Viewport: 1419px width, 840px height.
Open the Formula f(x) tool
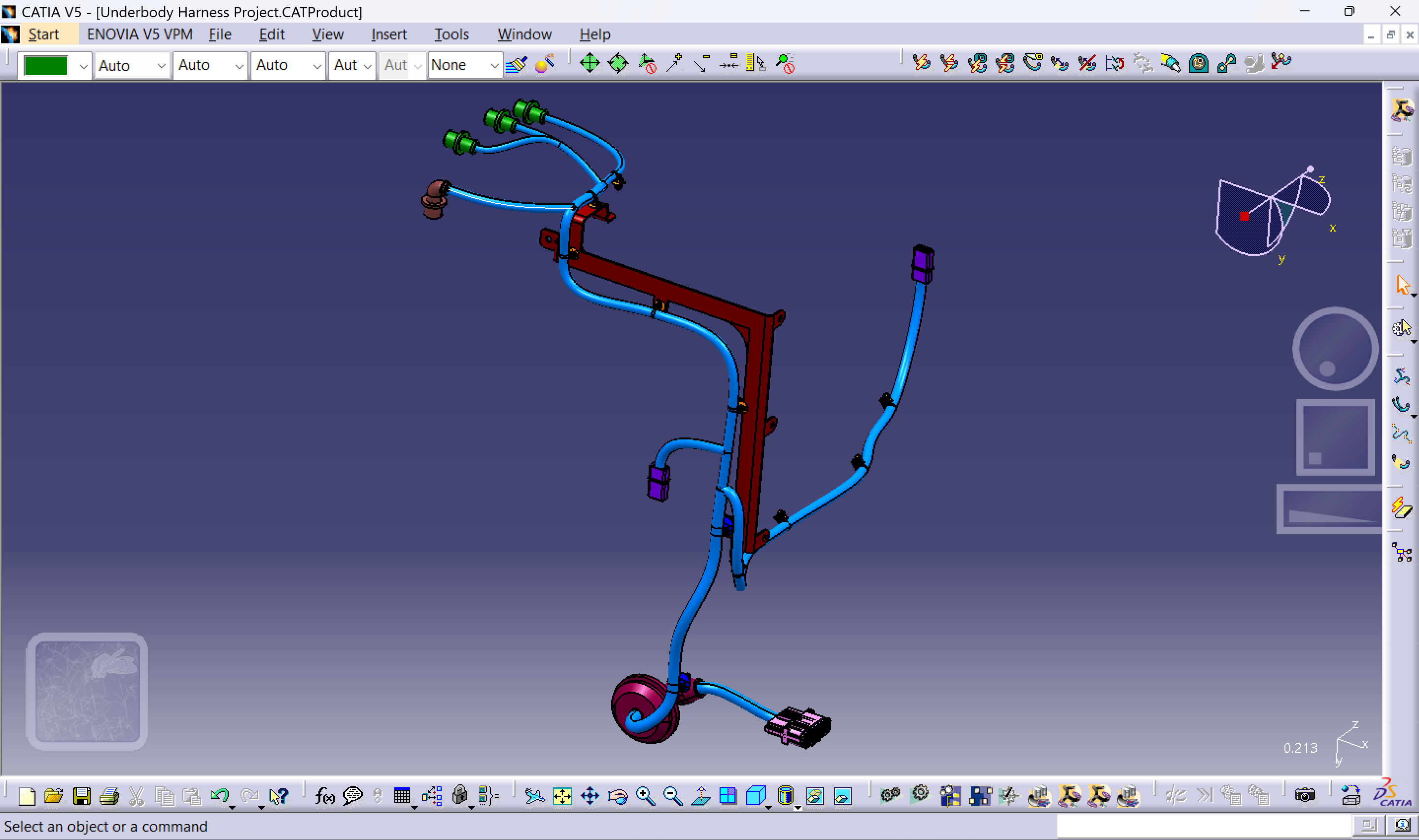point(325,796)
